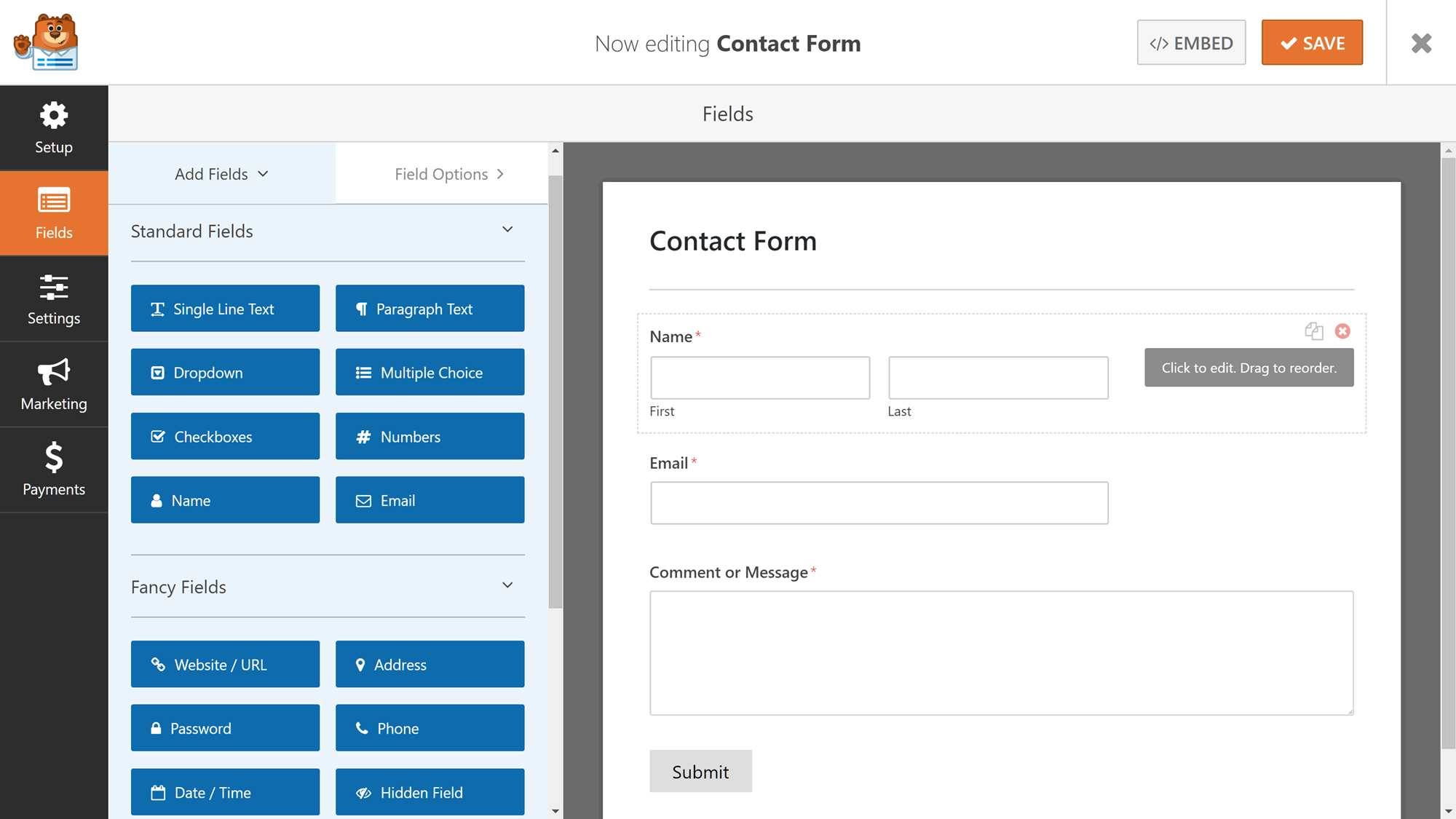Add a Hidden Field
1456x819 pixels.
tap(430, 792)
